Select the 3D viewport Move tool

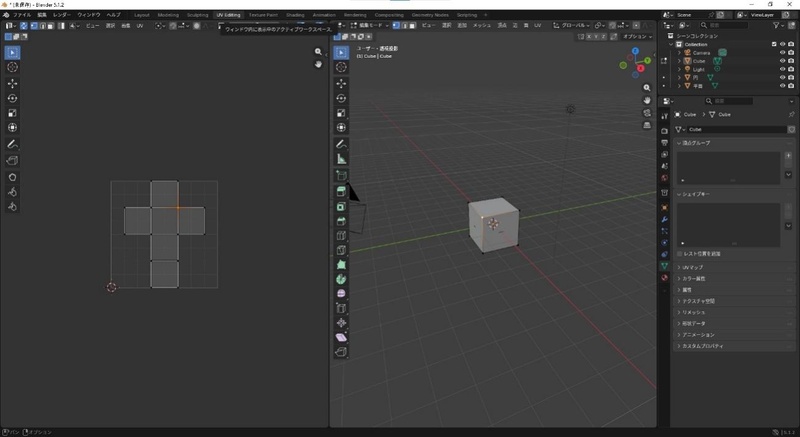pos(341,84)
